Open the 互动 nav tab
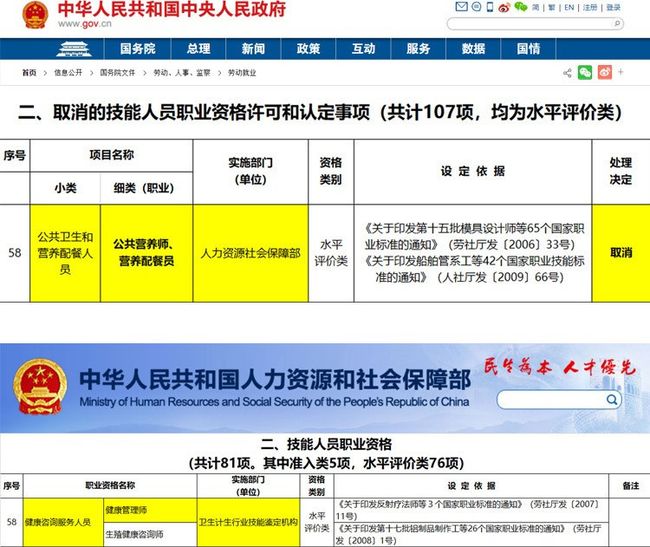Image resolution: width=650 pixels, height=547 pixels. [x=364, y=49]
